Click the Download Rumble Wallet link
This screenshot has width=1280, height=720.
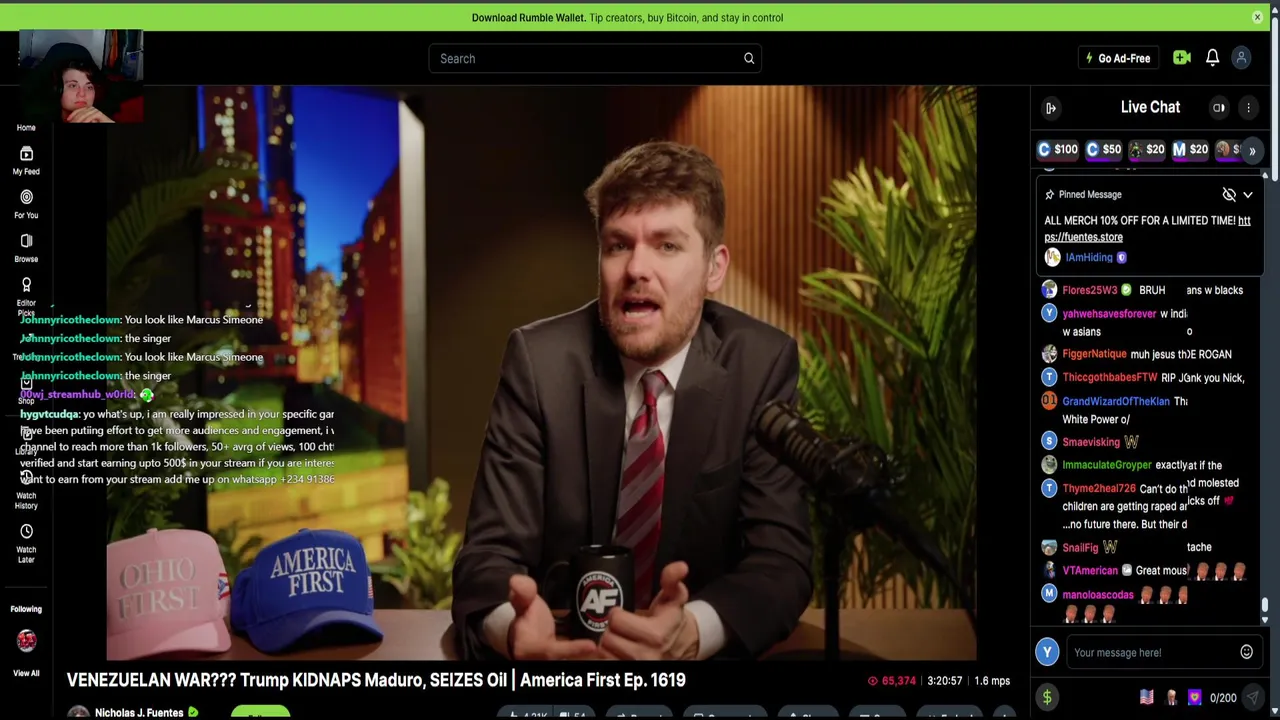[x=528, y=18]
